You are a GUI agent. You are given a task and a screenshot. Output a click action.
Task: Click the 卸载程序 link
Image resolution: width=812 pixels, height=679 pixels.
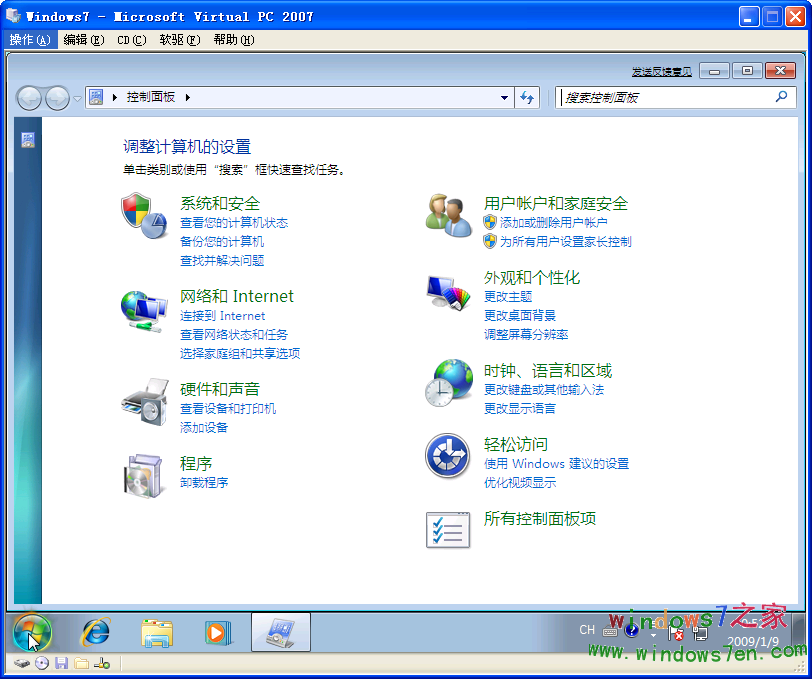pyautogui.click(x=204, y=483)
